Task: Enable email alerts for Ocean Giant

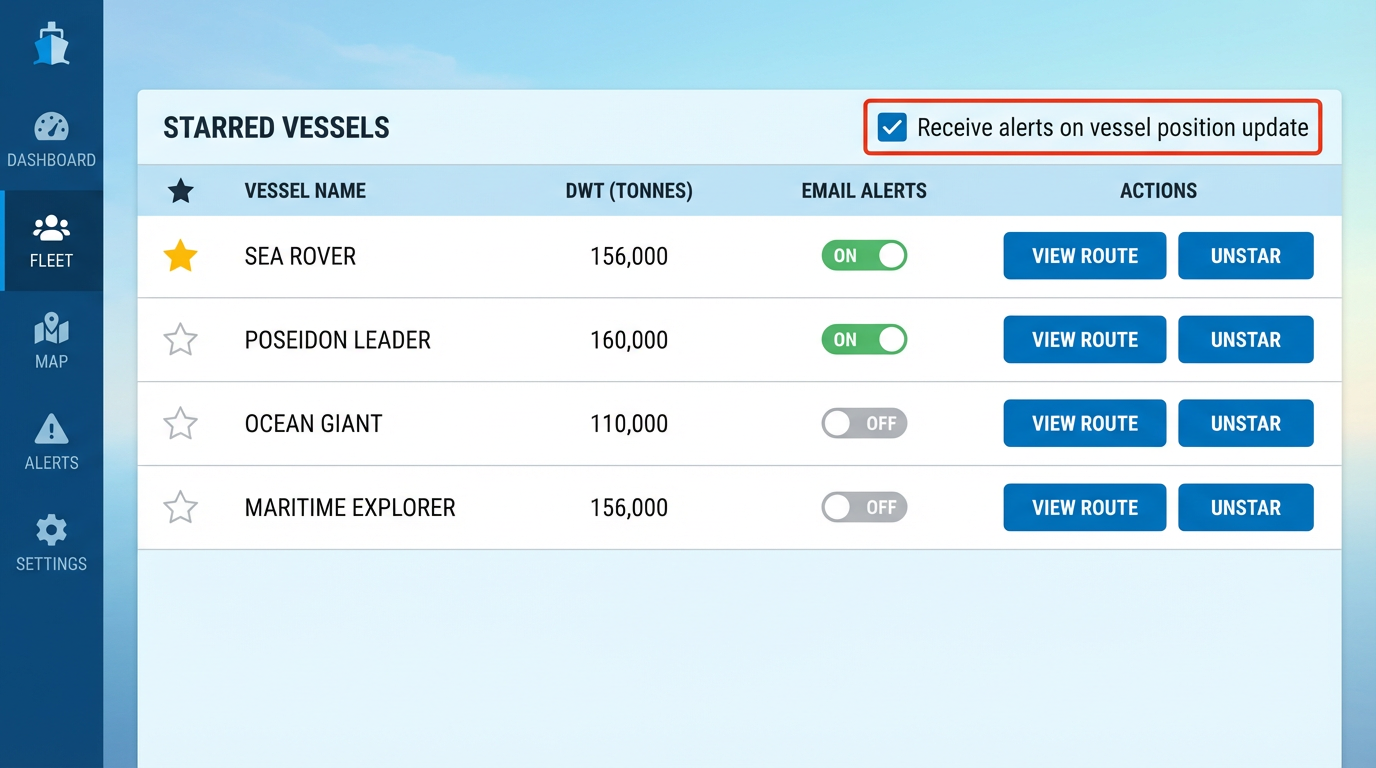Action: [x=864, y=424]
